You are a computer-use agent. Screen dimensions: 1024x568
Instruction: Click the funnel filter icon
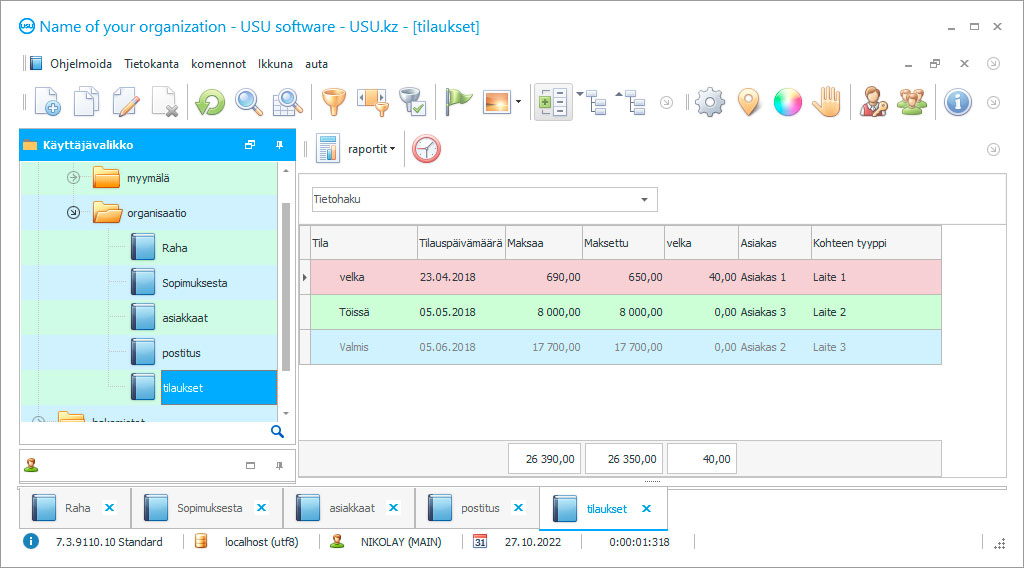[x=332, y=102]
